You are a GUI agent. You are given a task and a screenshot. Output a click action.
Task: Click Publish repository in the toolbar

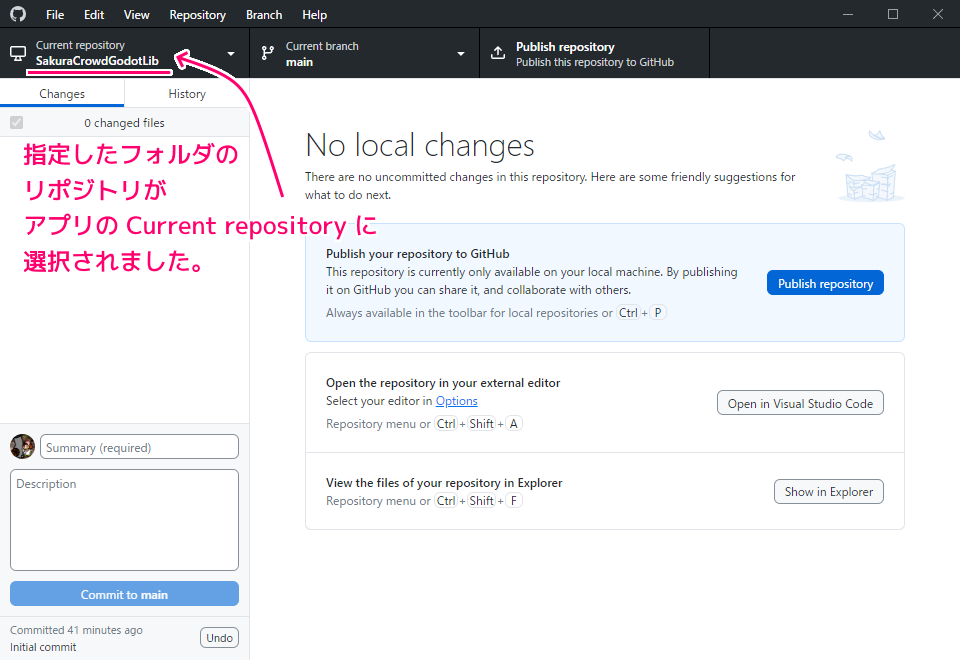click(594, 53)
